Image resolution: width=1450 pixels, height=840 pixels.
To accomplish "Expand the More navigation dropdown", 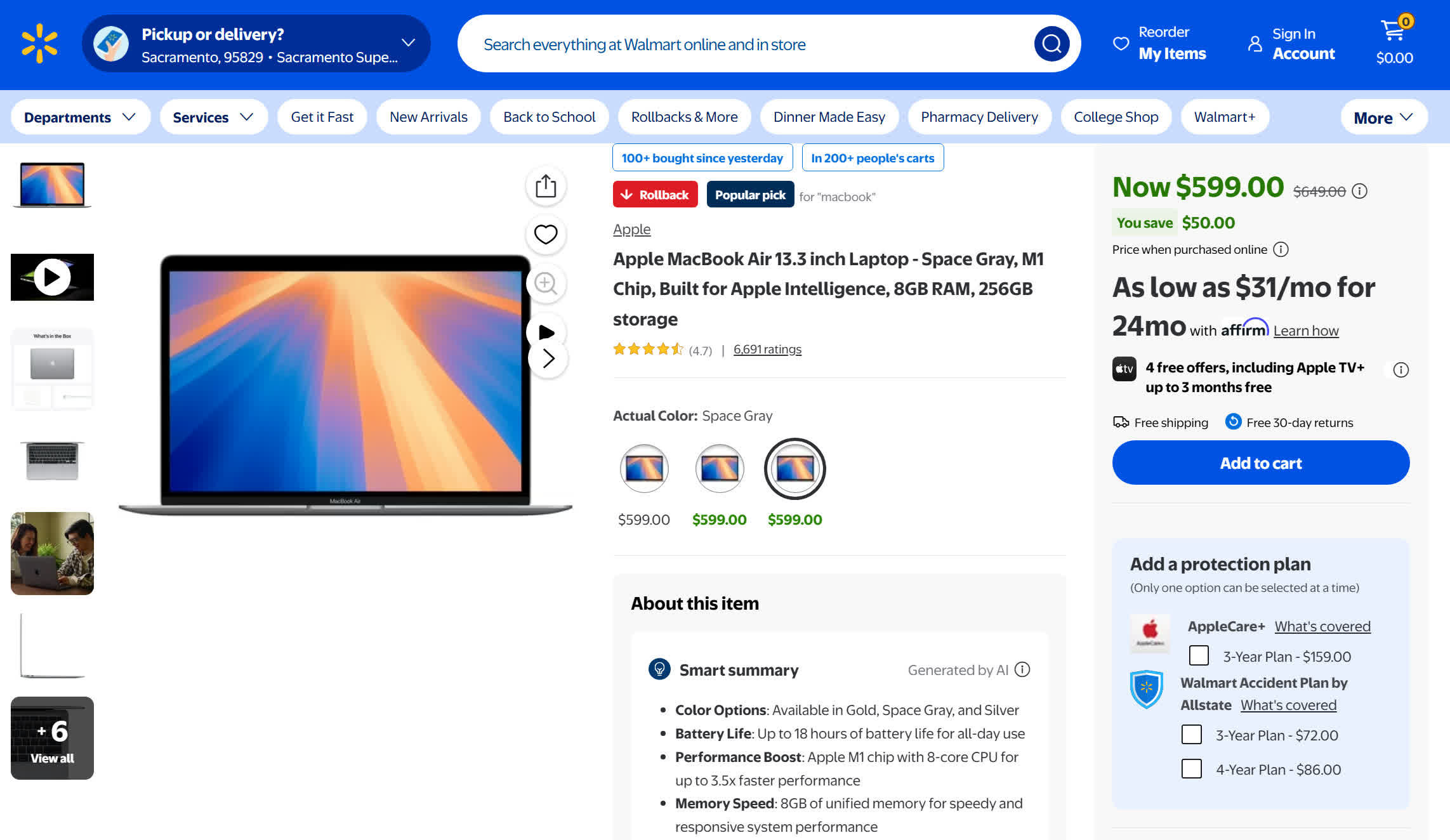I will [x=1383, y=118].
